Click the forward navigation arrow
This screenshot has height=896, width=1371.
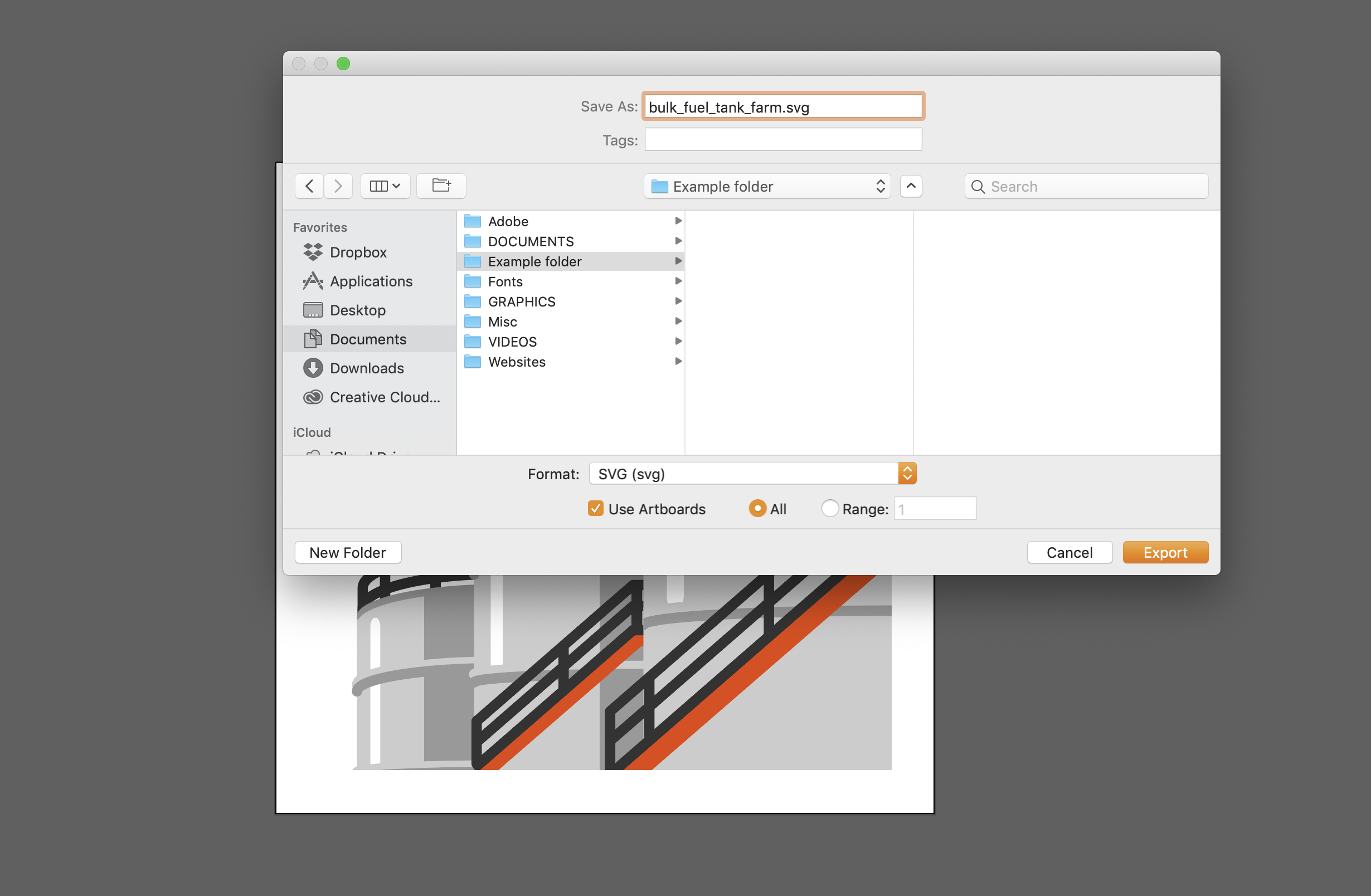click(x=338, y=186)
